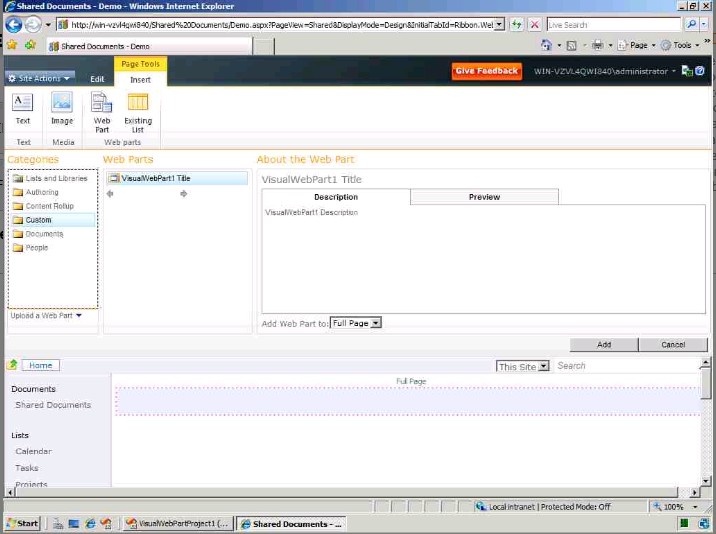Open a new blank browser tab
716x534 pixels.
263,47
